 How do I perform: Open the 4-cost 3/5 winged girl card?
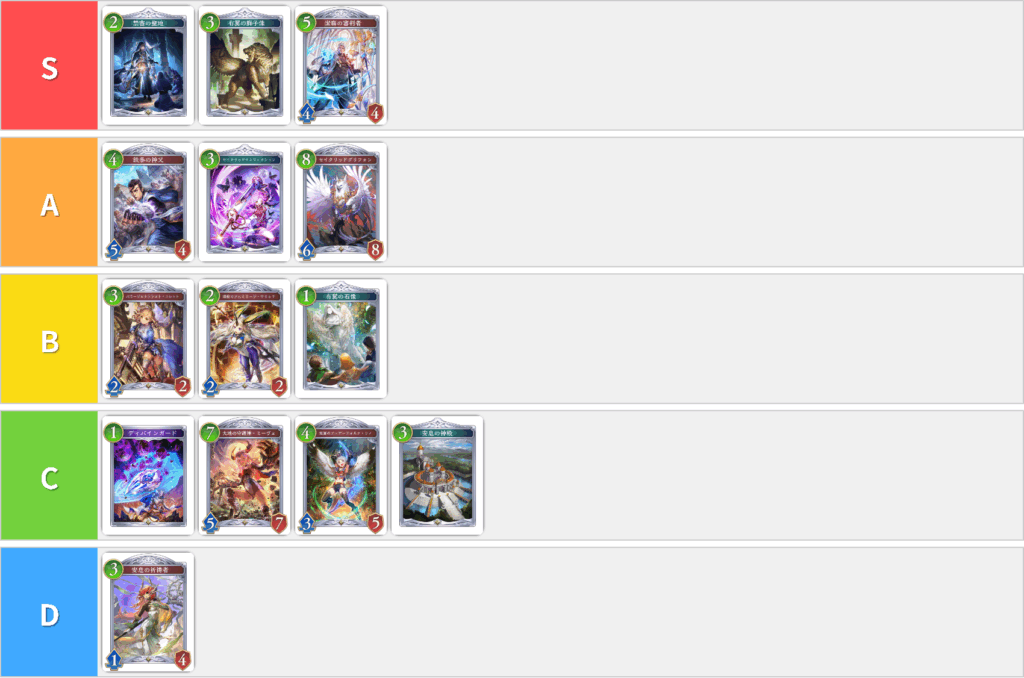[x=341, y=475]
